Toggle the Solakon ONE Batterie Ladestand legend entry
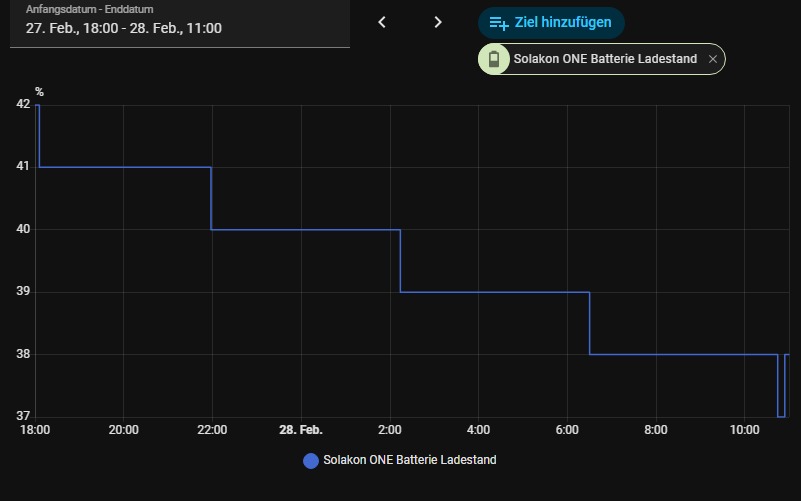This screenshot has width=801, height=501. (408, 460)
